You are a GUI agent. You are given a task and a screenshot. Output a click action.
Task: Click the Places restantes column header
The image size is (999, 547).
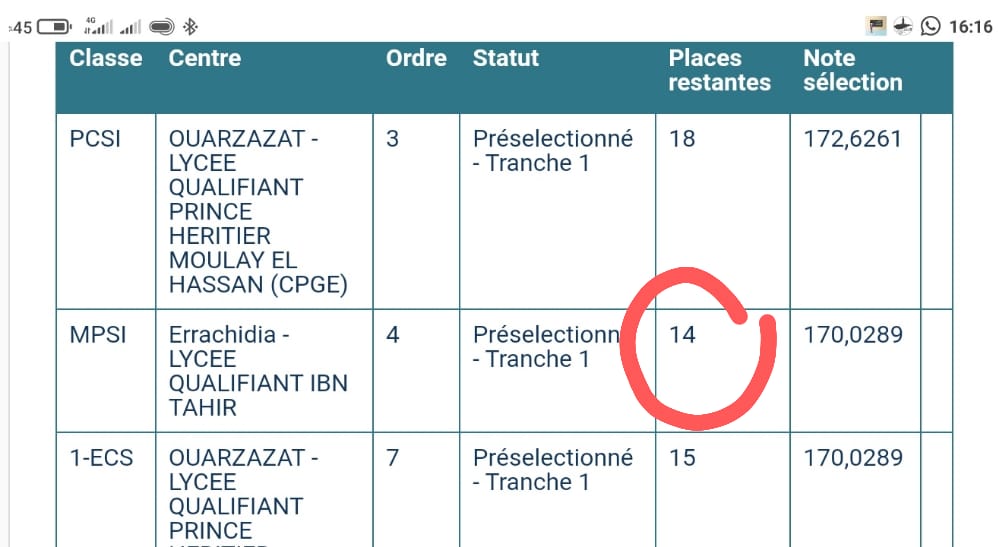(719, 70)
